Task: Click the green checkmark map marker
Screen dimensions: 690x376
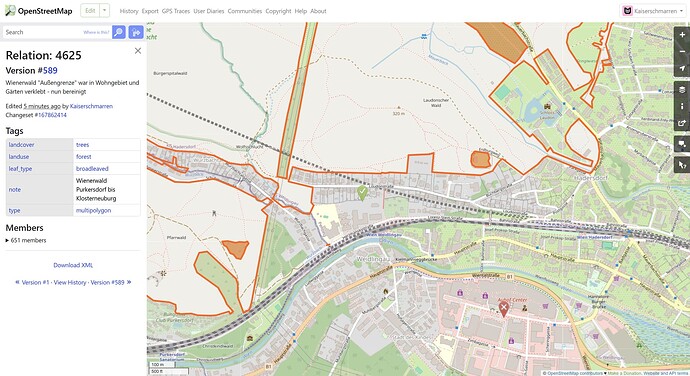Action: tap(362, 192)
